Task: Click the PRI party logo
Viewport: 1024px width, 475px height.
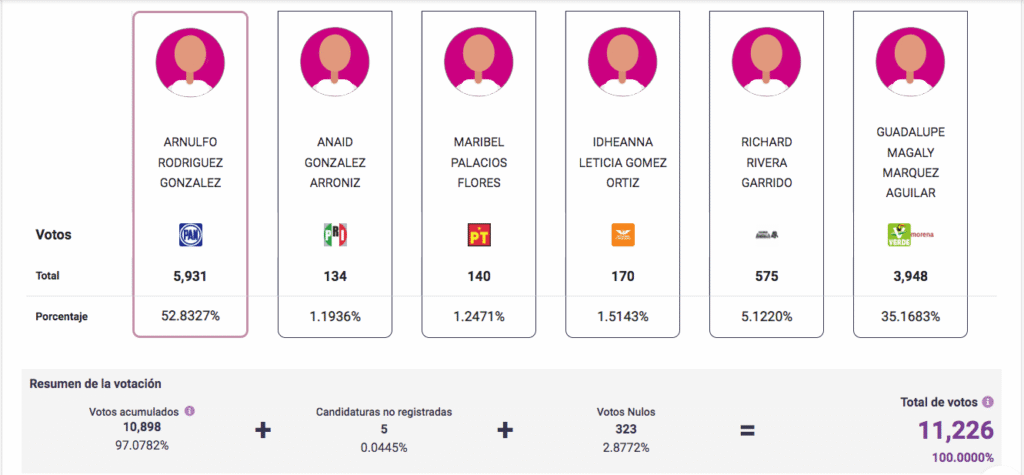Action: click(x=334, y=235)
